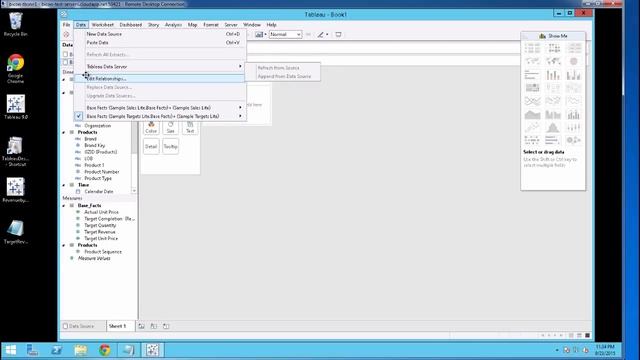Click the highlight pen toolbar icon

(321, 35)
